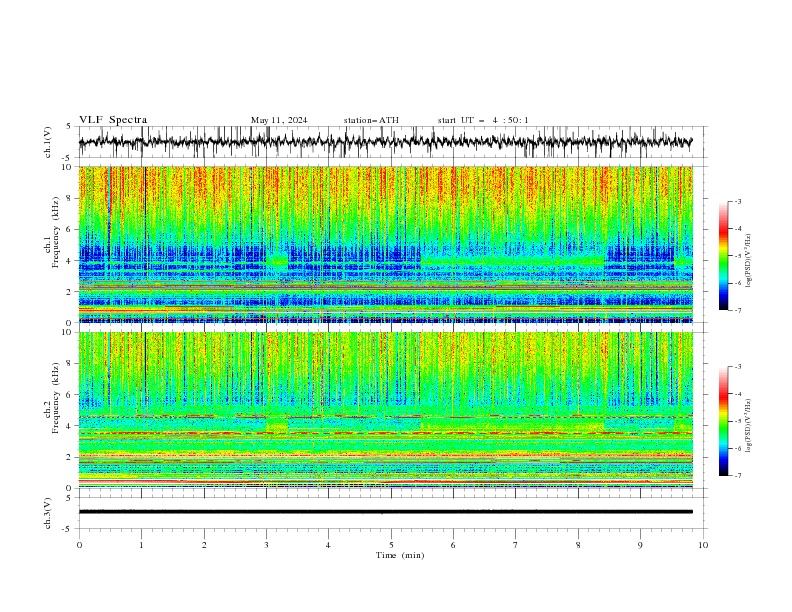The height and width of the screenshot is (612, 792).
Task: Click the "-7" tick on the lower colorbar
Action: click(737, 475)
